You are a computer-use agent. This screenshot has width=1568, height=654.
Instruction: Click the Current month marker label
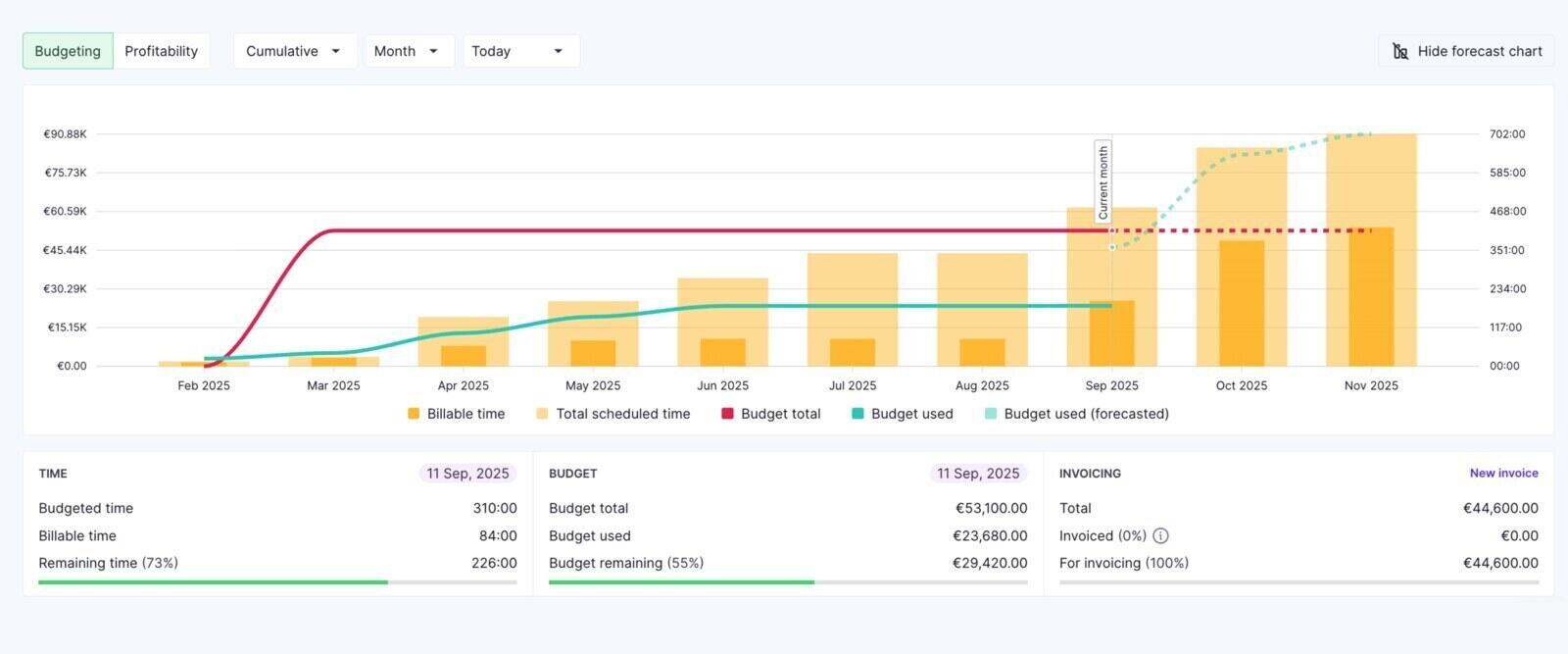coord(1103,182)
